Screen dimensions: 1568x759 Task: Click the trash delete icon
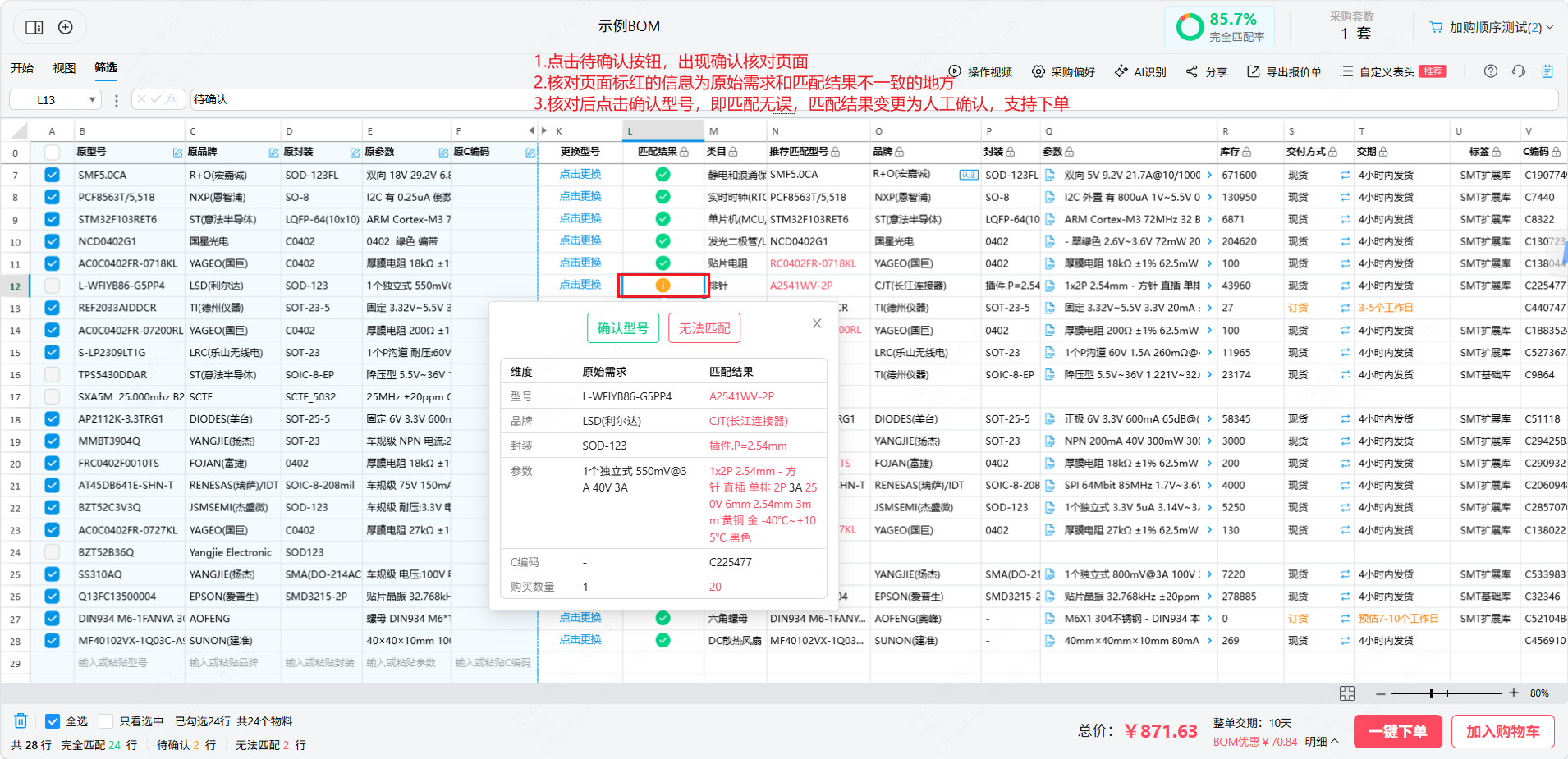click(x=21, y=721)
